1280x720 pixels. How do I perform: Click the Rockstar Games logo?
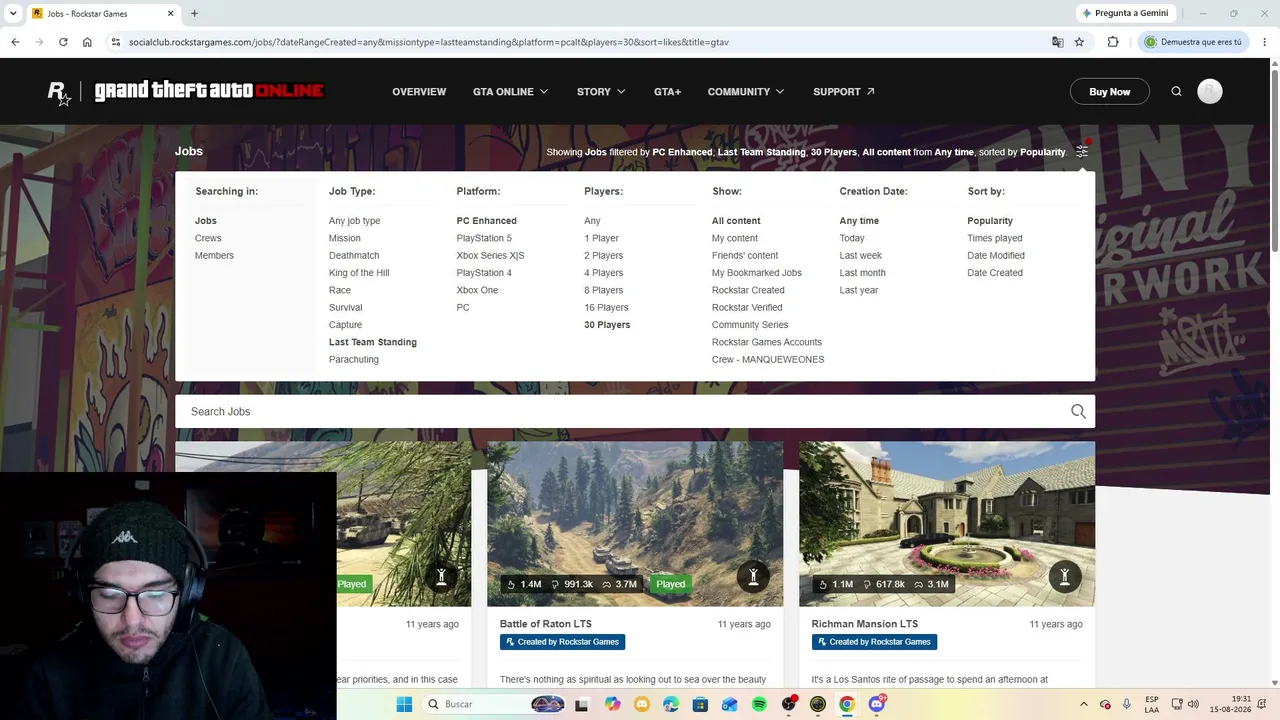[x=59, y=92]
